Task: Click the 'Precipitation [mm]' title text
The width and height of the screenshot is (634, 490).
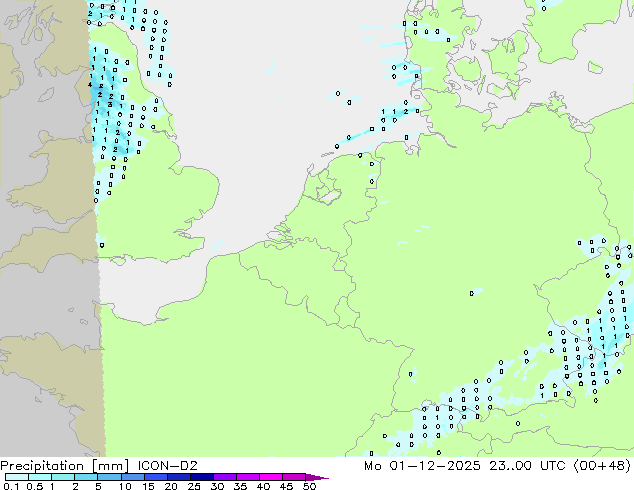Action: pyautogui.click(x=65, y=465)
